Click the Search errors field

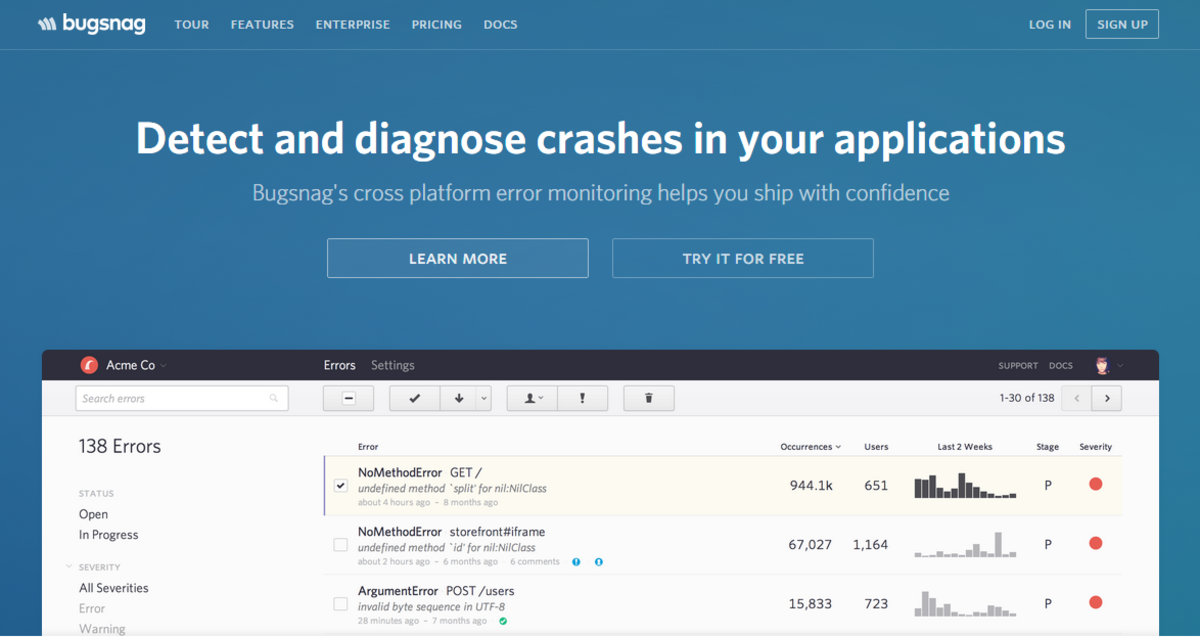182,398
